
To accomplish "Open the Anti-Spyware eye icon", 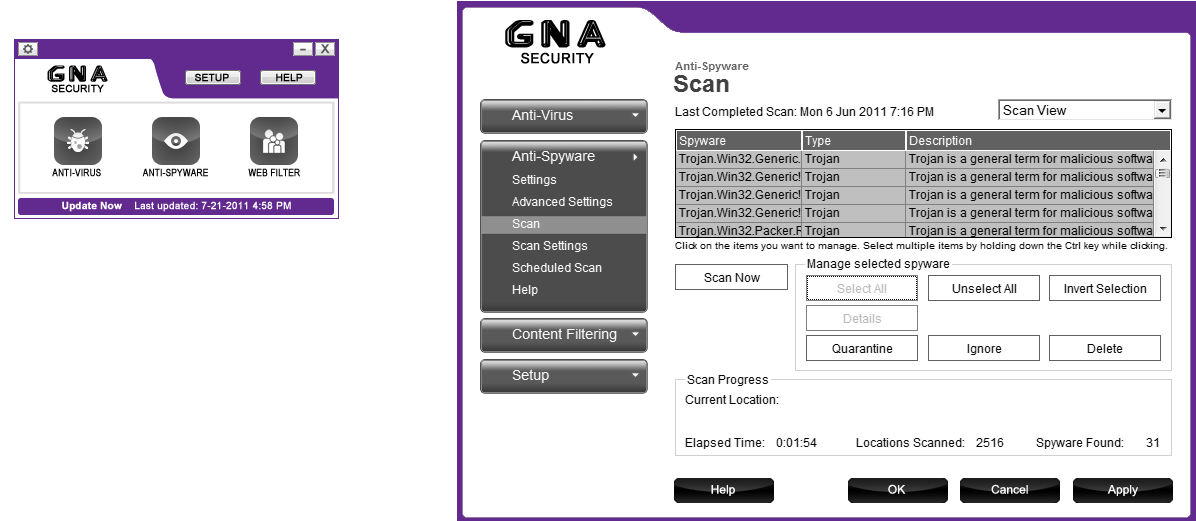I will pyautogui.click(x=175, y=141).
